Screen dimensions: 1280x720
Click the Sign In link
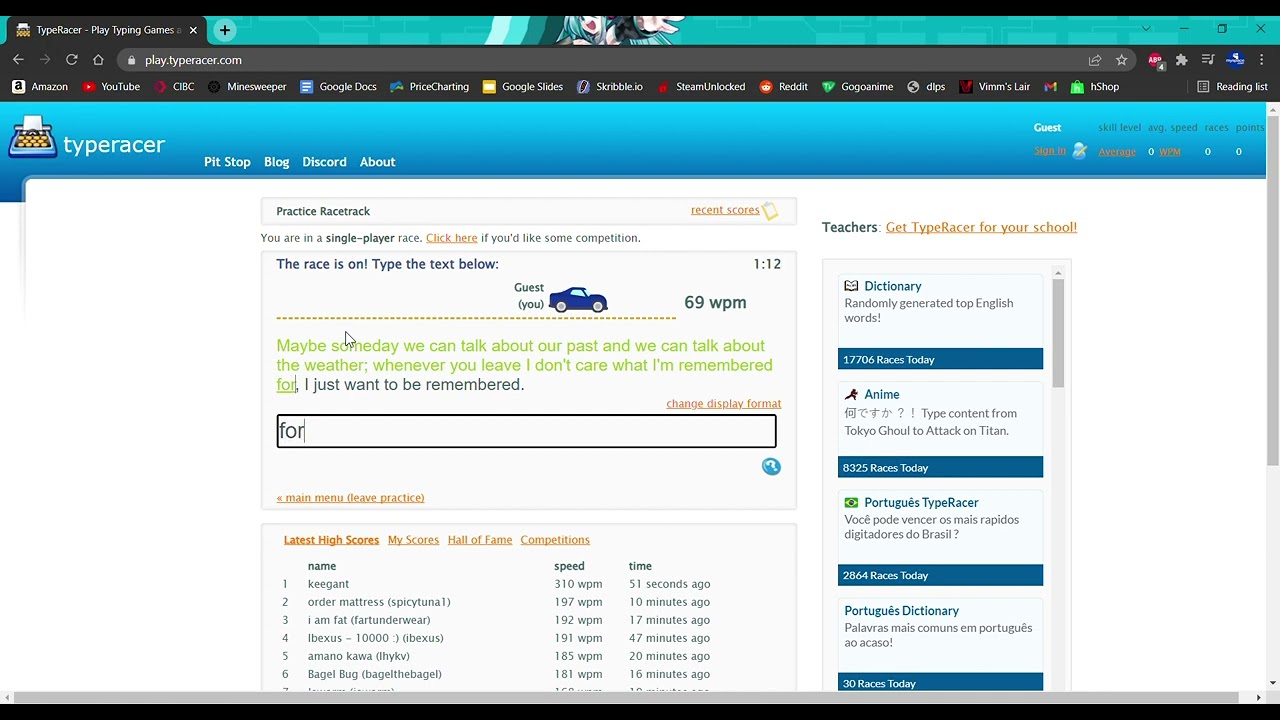pyautogui.click(x=1050, y=151)
